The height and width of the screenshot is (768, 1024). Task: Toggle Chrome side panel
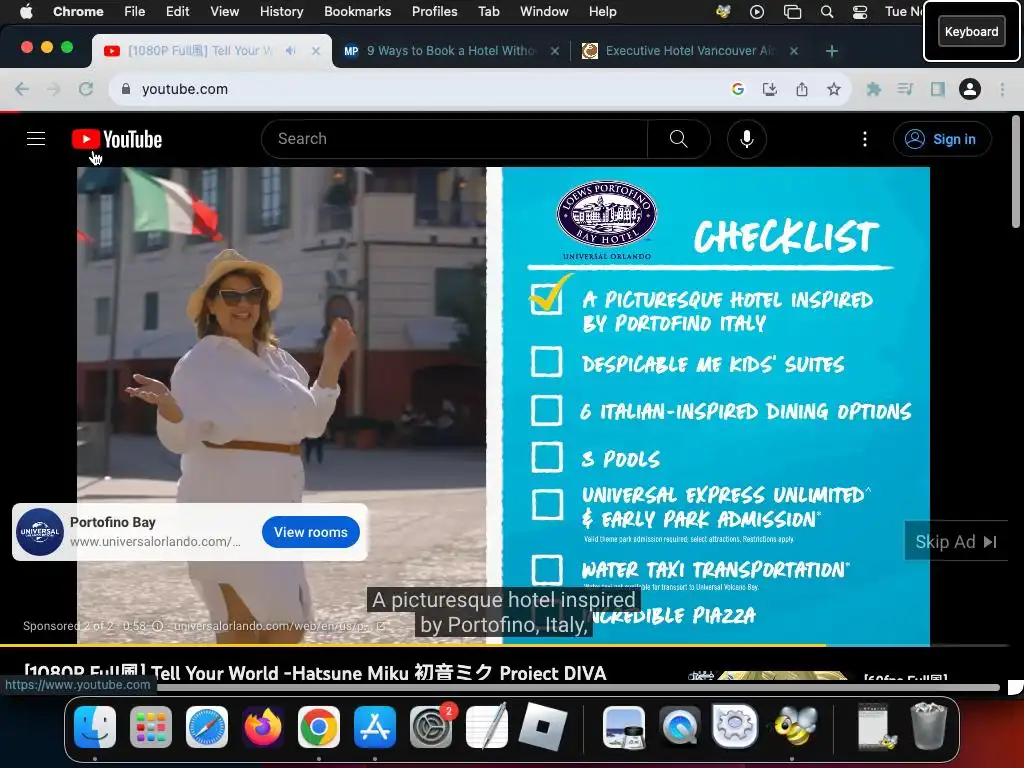pyautogui.click(x=938, y=89)
